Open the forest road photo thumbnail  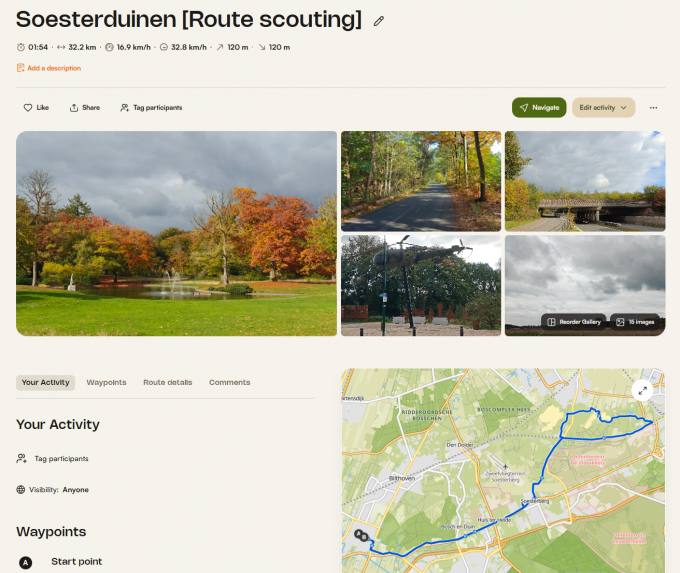click(420, 180)
